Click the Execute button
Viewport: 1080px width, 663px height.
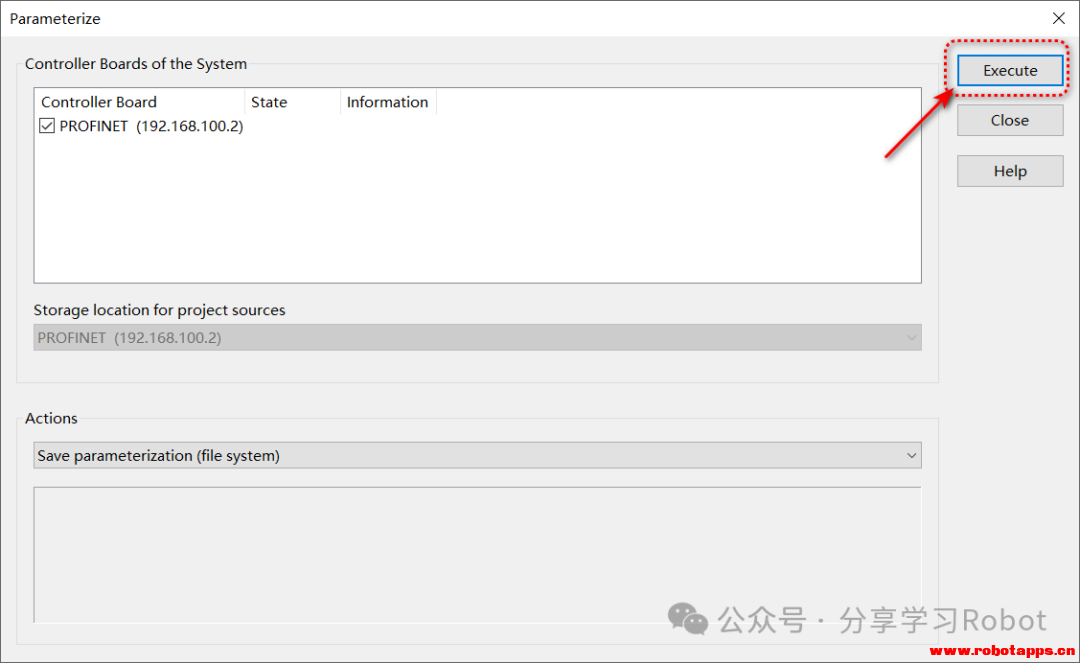(1010, 70)
